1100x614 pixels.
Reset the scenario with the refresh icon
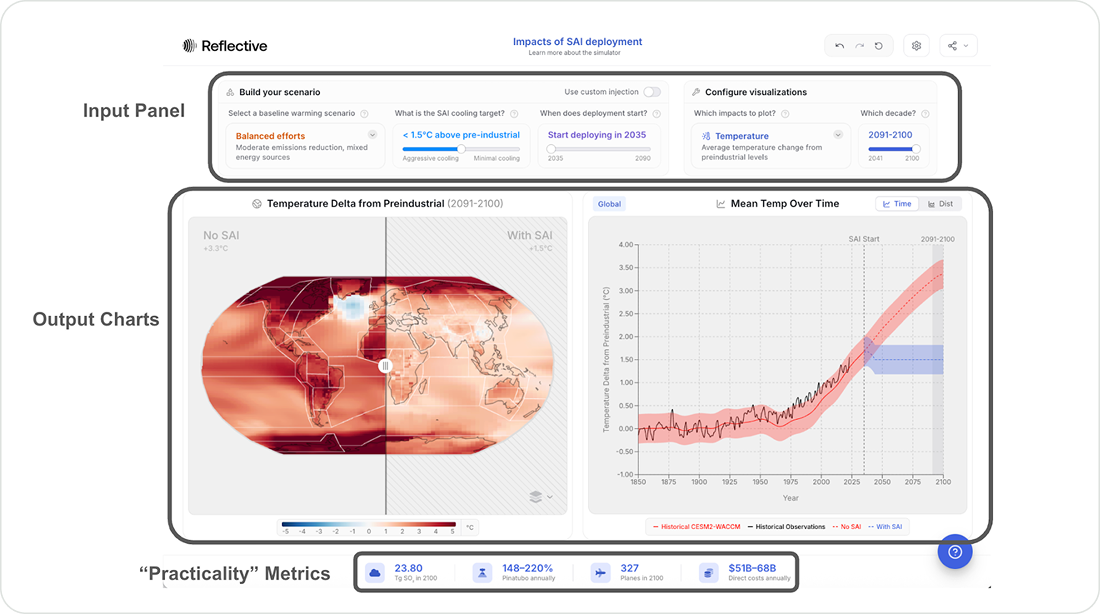click(879, 46)
